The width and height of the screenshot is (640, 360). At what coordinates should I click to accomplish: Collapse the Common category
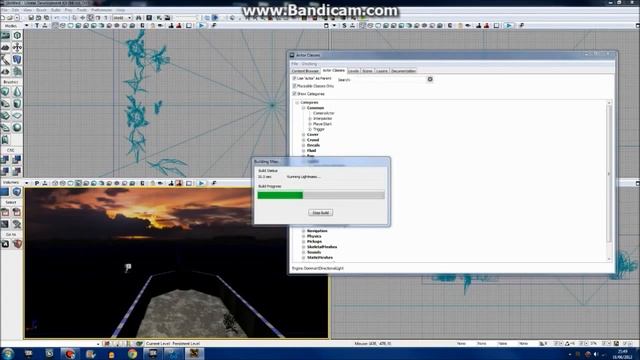coord(303,108)
